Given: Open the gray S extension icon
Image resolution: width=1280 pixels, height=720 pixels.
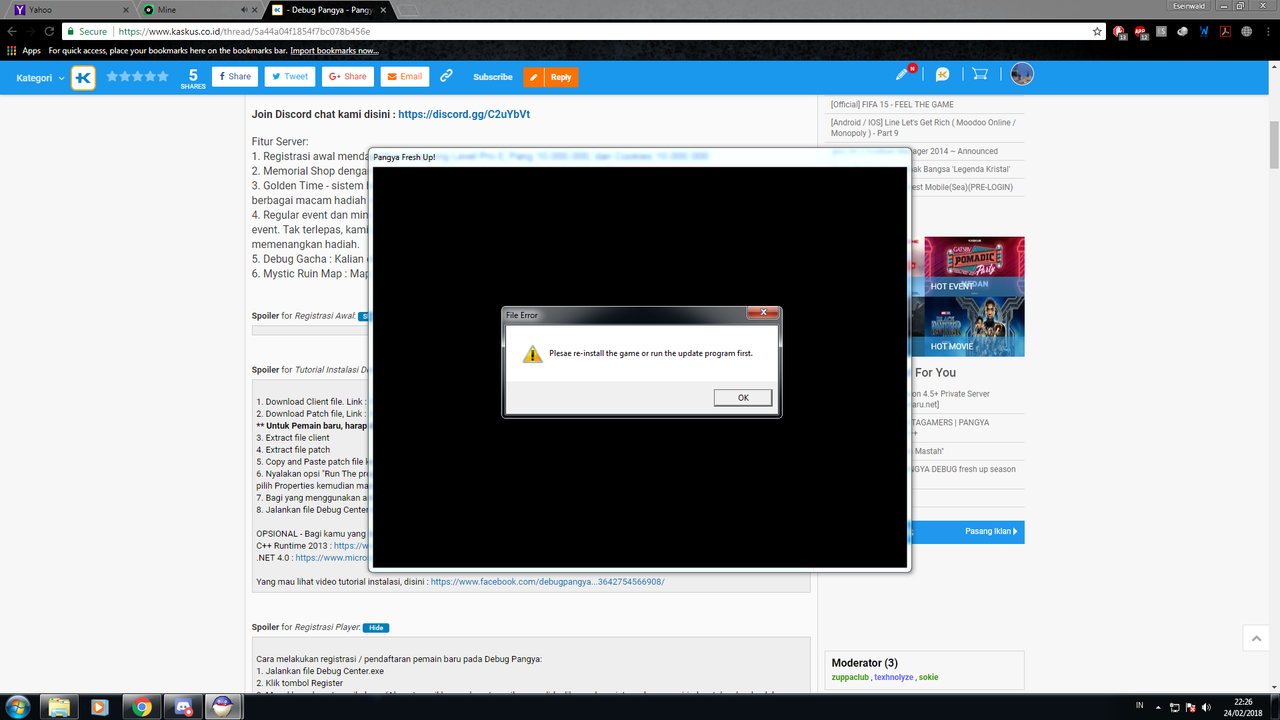Looking at the screenshot, I should (x=1161, y=31).
